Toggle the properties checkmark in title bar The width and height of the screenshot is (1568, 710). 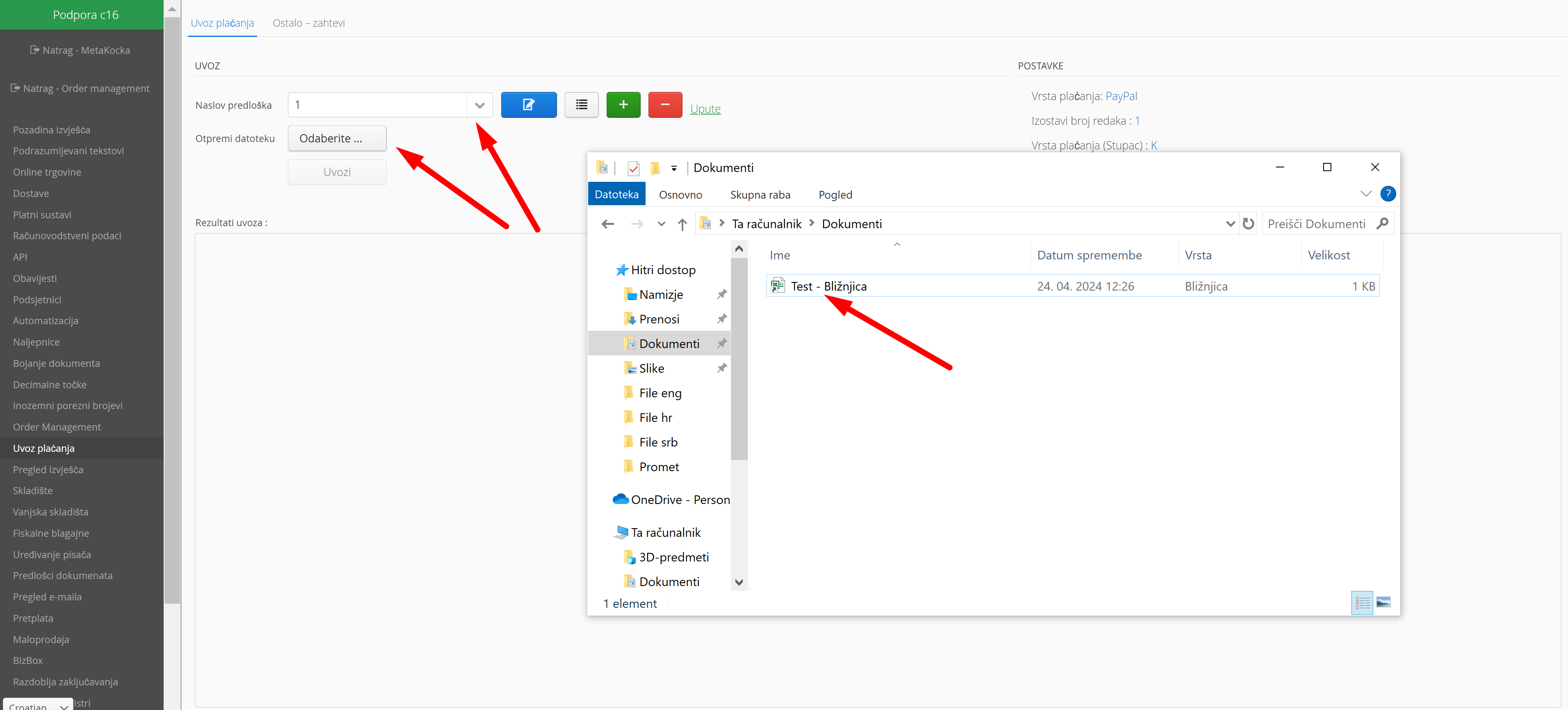pyautogui.click(x=633, y=168)
